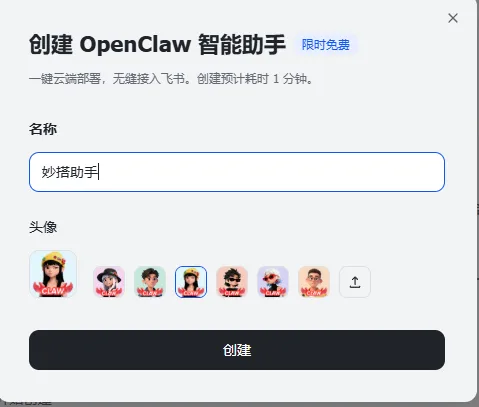Choose the white-haired avatar with red sunglasses

[x=273, y=282]
